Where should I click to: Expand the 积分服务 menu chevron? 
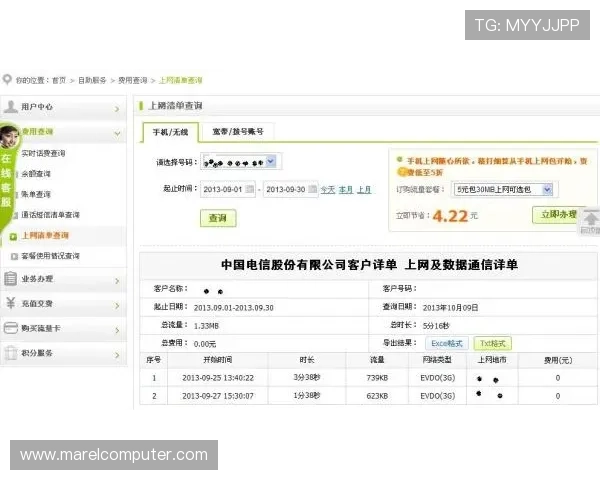tap(117, 355)
